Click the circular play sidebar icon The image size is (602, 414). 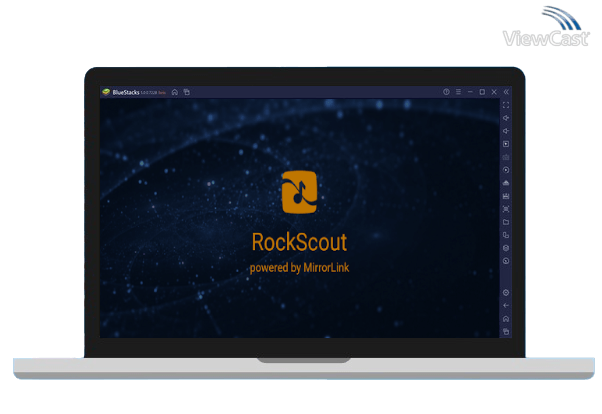click(x=506, y=170)
